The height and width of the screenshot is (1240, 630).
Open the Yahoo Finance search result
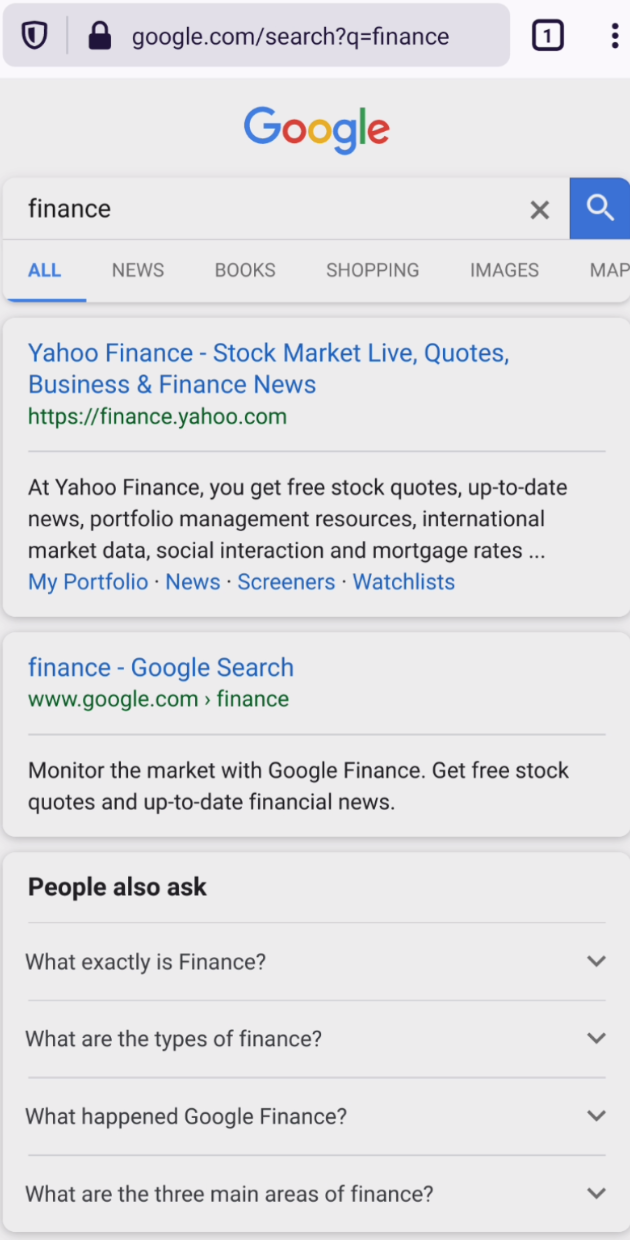269,368
